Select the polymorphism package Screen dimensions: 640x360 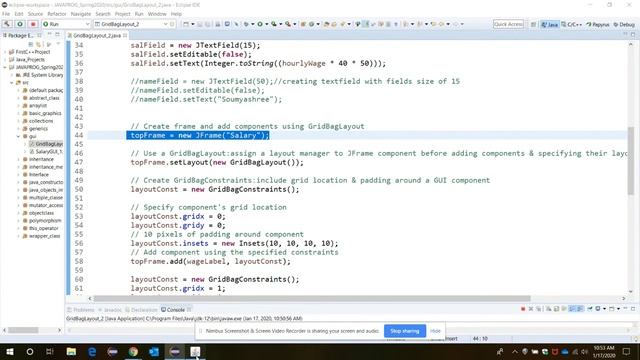point(45,220)
